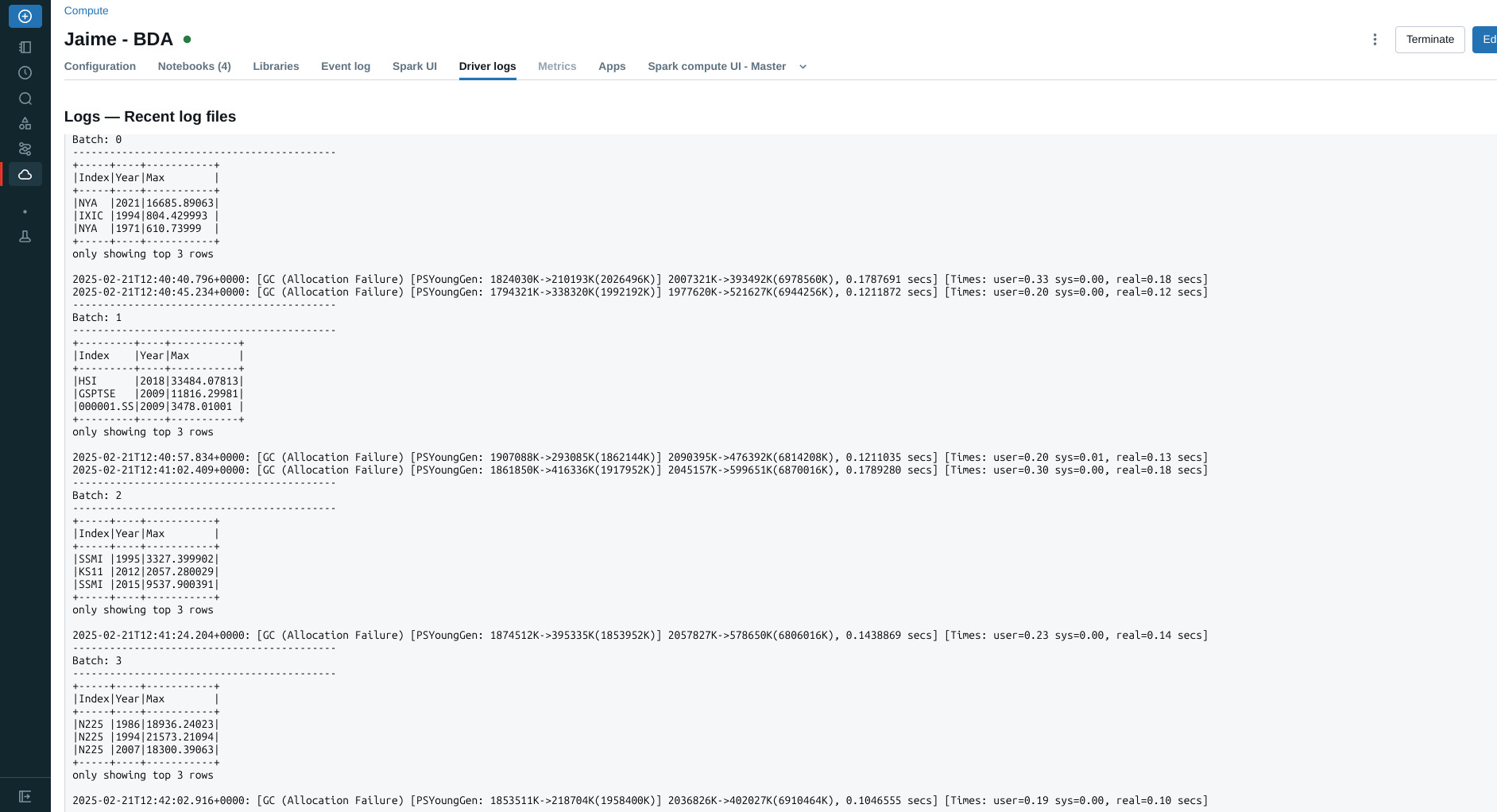Open the Recents clock icon
Image resolution: width=1497 pixels, height=812 pixels.
click(x=25, y=72)
